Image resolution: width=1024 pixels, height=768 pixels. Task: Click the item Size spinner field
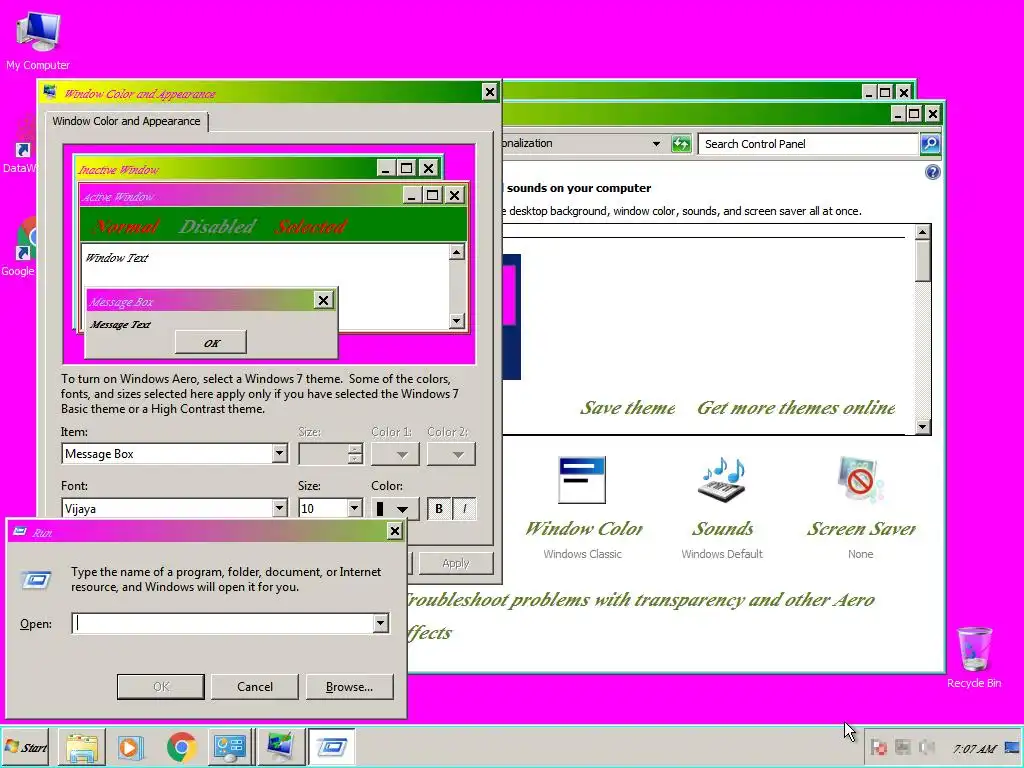(x=330, y=454)
